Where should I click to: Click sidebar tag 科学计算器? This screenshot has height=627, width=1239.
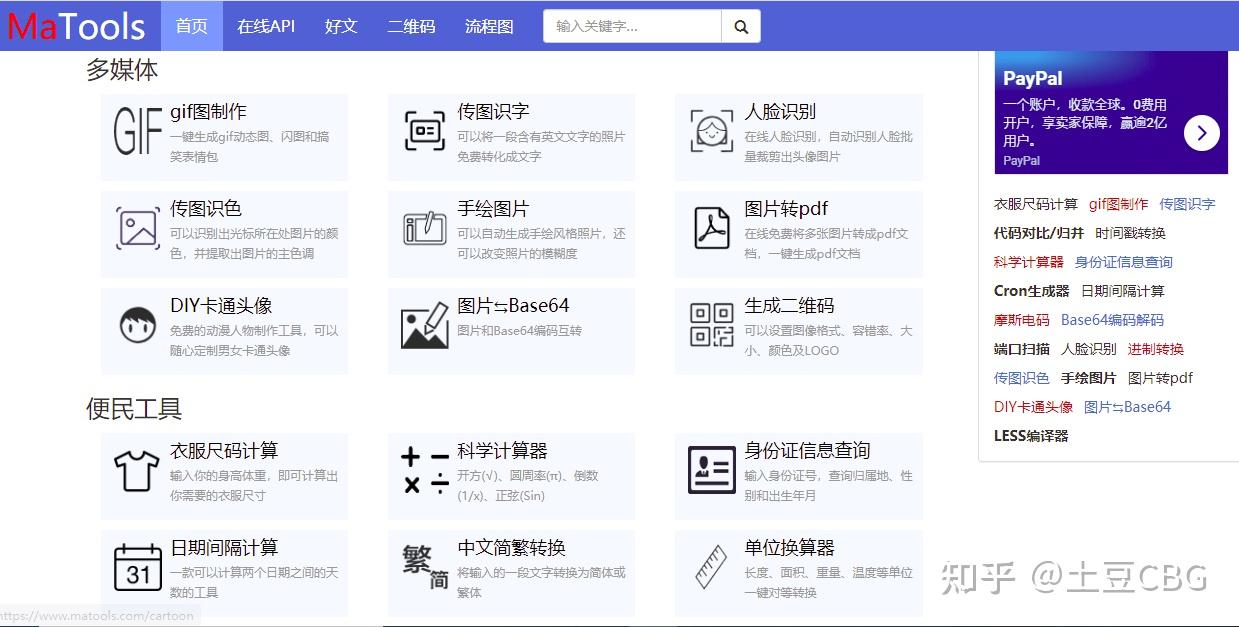click(x=1029, y=262)
